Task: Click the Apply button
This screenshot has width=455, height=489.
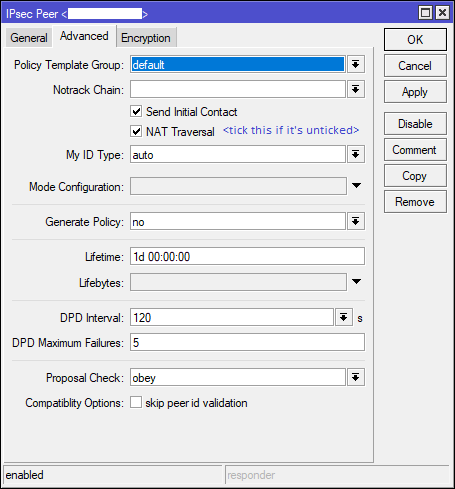Action: point(415,92)
